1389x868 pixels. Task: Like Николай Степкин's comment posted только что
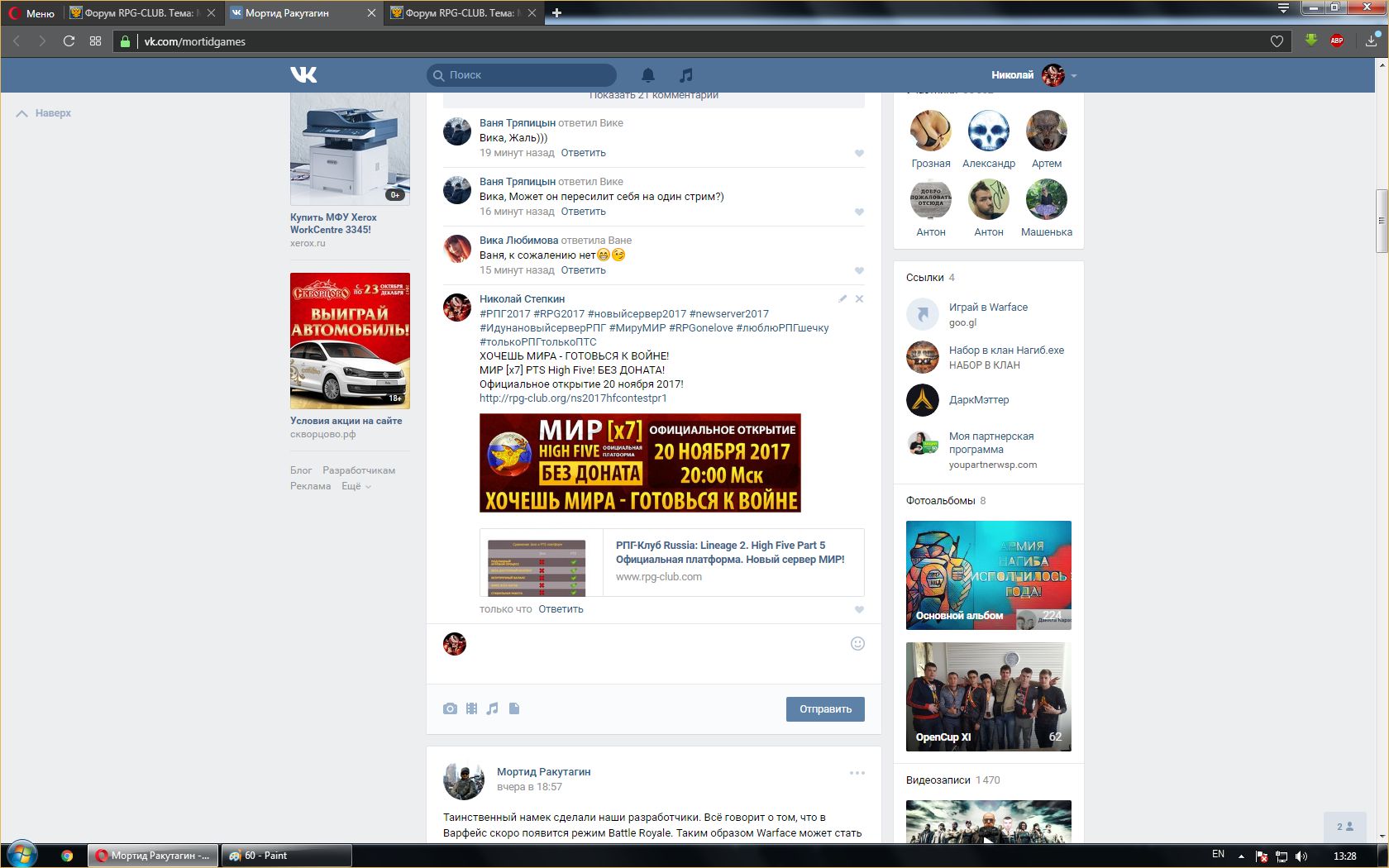click(x=859, y=609)
